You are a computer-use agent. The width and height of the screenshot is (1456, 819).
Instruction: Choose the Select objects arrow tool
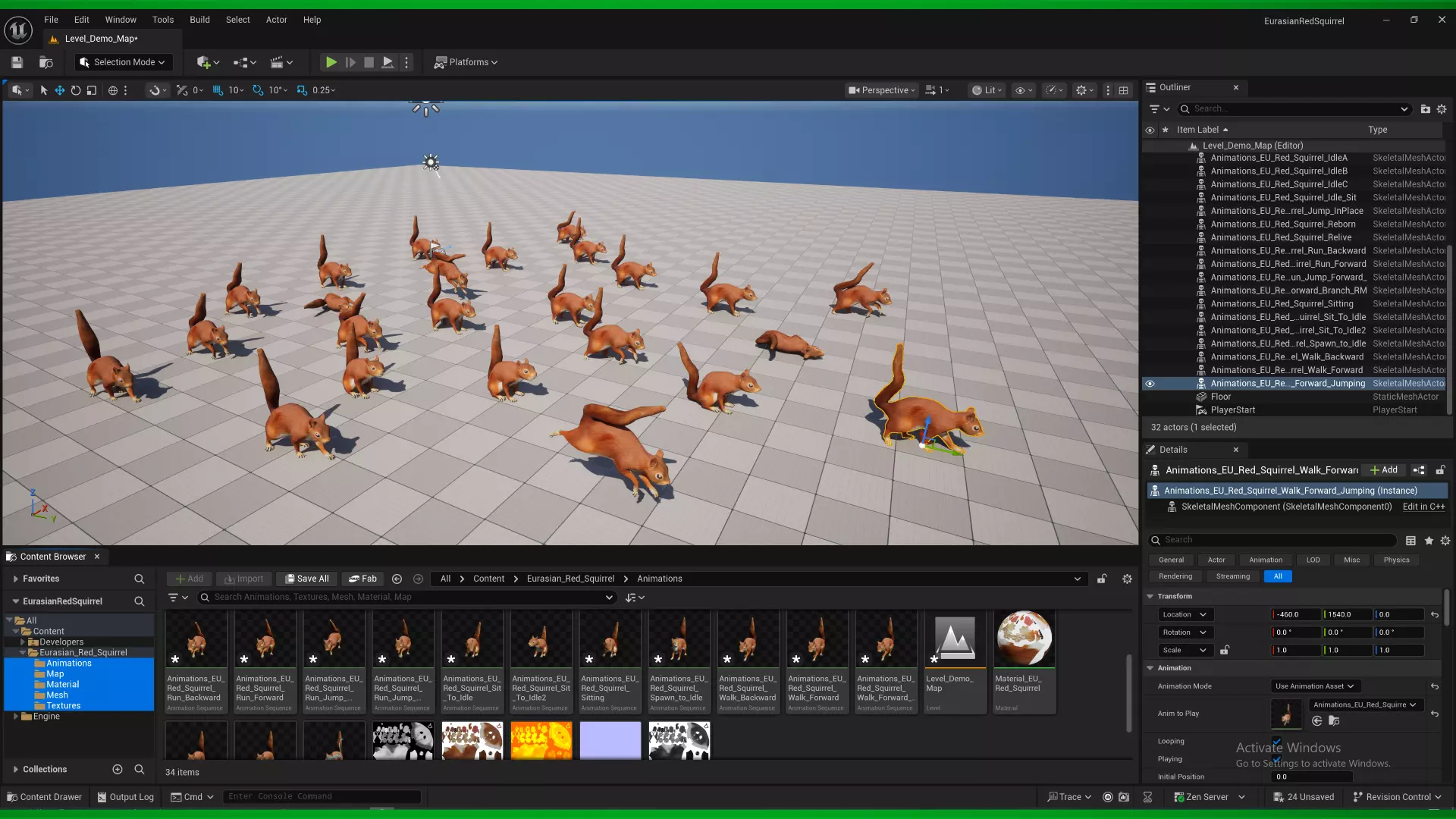(43, 90)
